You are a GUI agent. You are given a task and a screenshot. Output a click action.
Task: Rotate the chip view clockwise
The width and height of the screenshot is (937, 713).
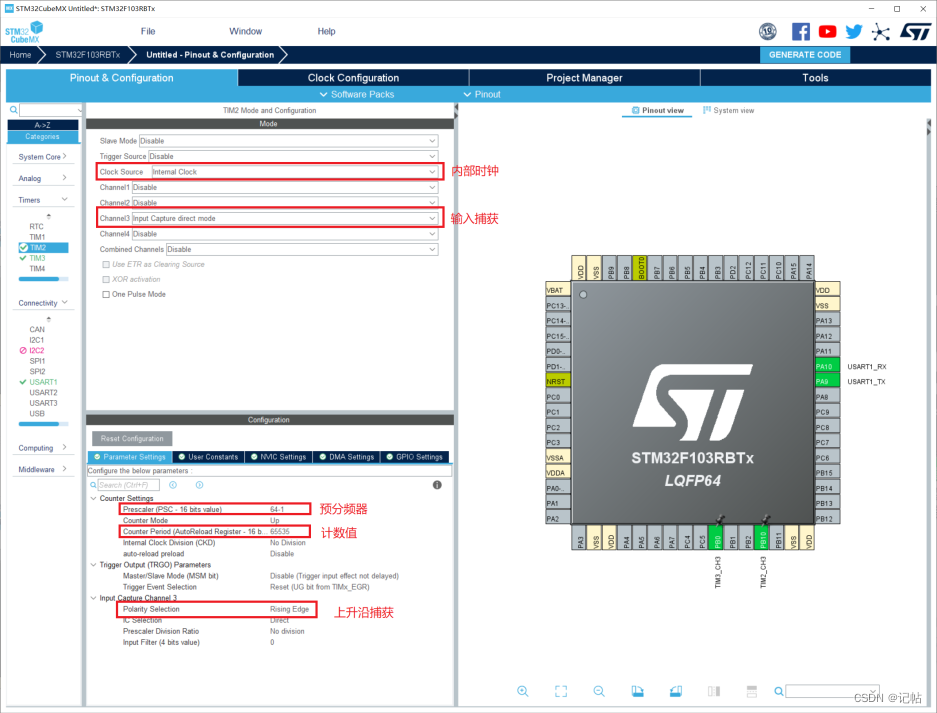[637, 691]
